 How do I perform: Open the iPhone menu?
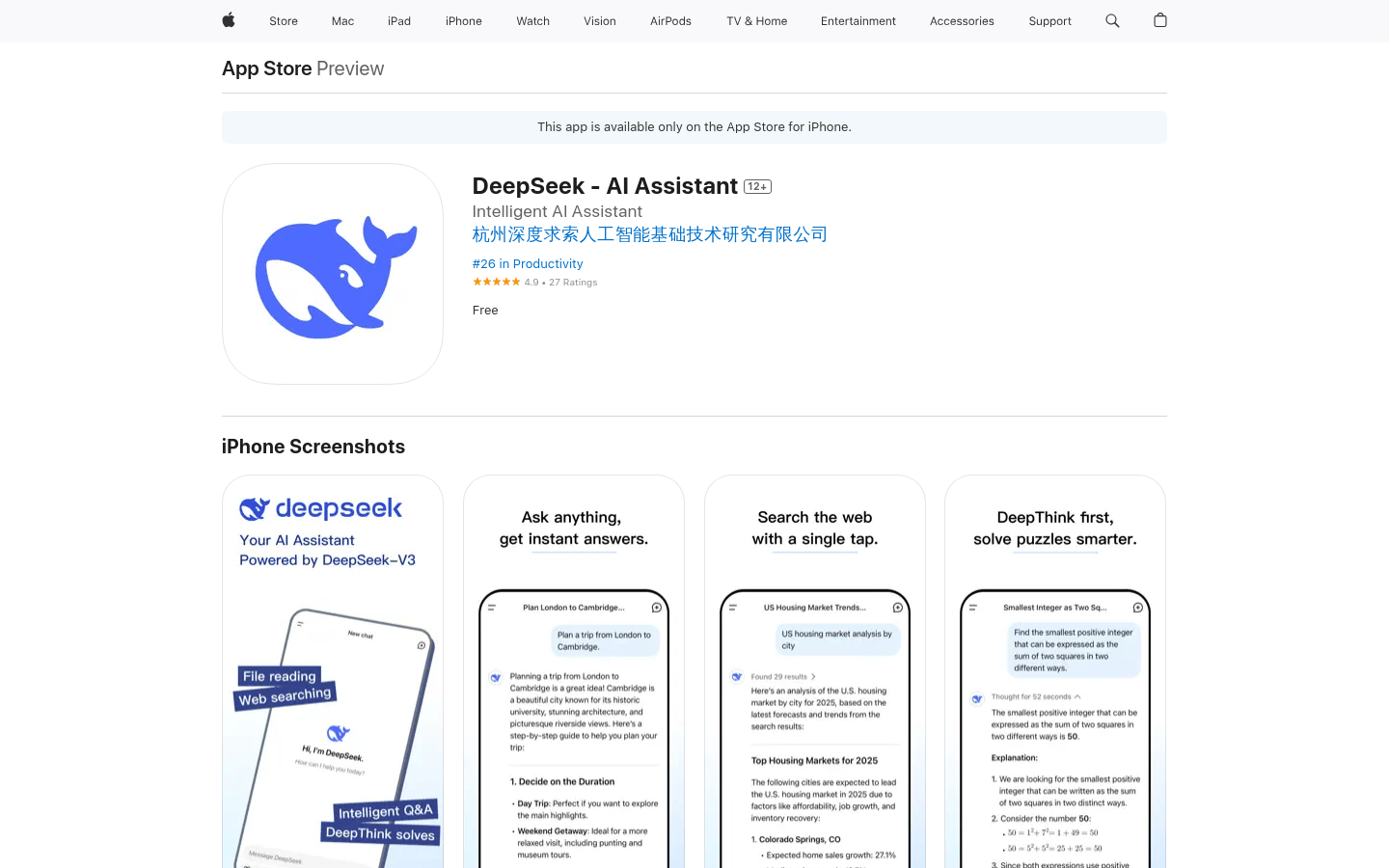464,21
